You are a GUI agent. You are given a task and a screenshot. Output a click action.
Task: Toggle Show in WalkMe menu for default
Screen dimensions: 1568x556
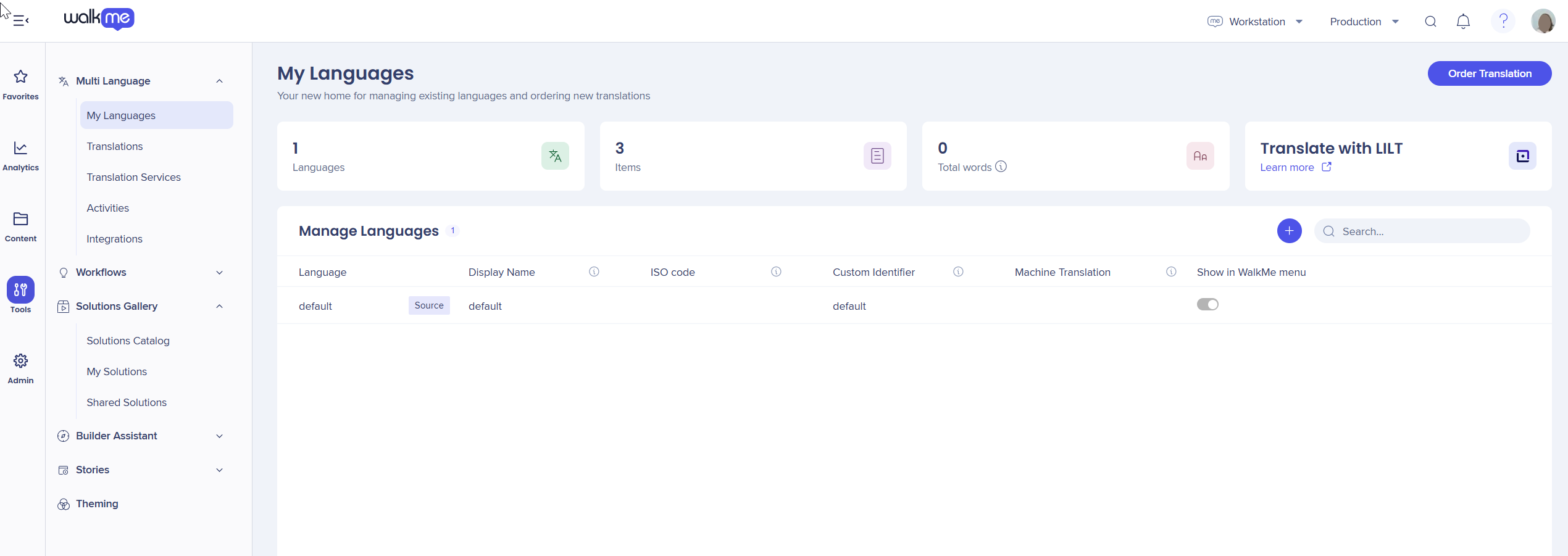click(1207, 305)
